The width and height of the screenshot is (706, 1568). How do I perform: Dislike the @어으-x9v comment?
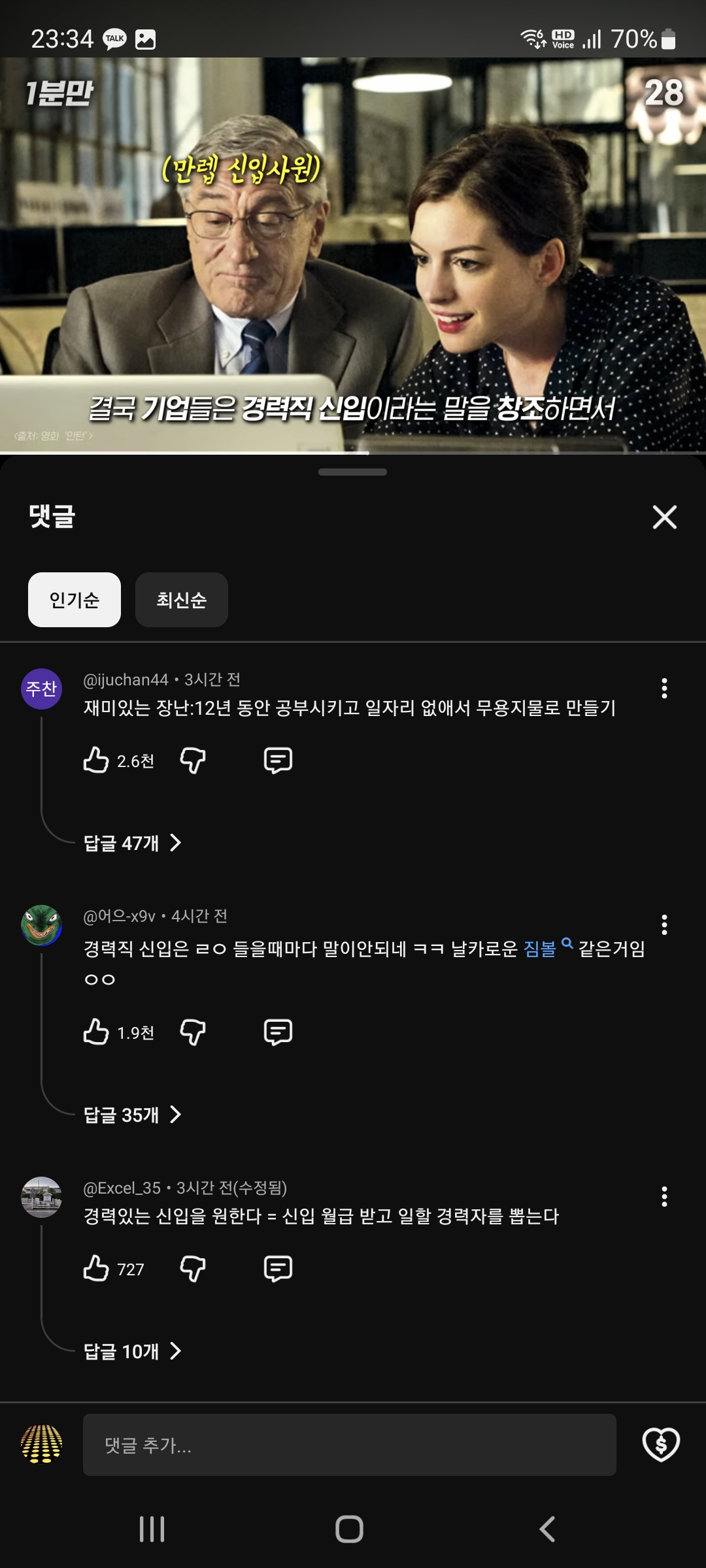(193, 1032)
